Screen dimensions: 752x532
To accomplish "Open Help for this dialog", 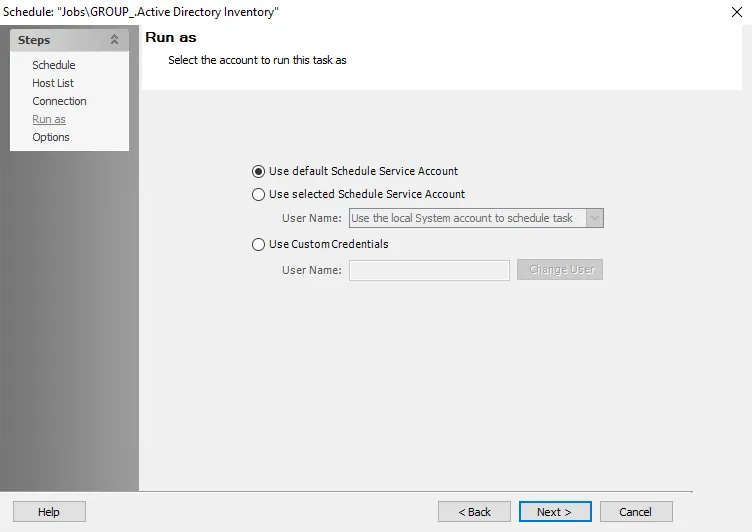I will point(49,512).
